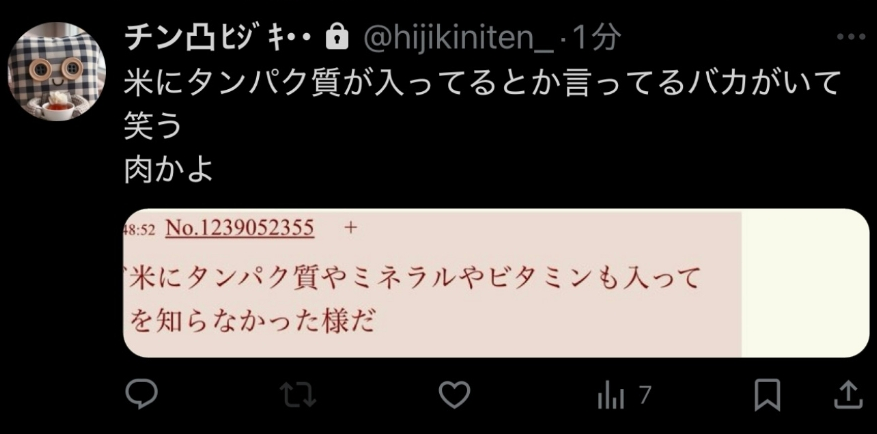The image size is (877, 434).
Task: Open attached image at を知らなかった様だ text
Action: click(x=251, y=322)
